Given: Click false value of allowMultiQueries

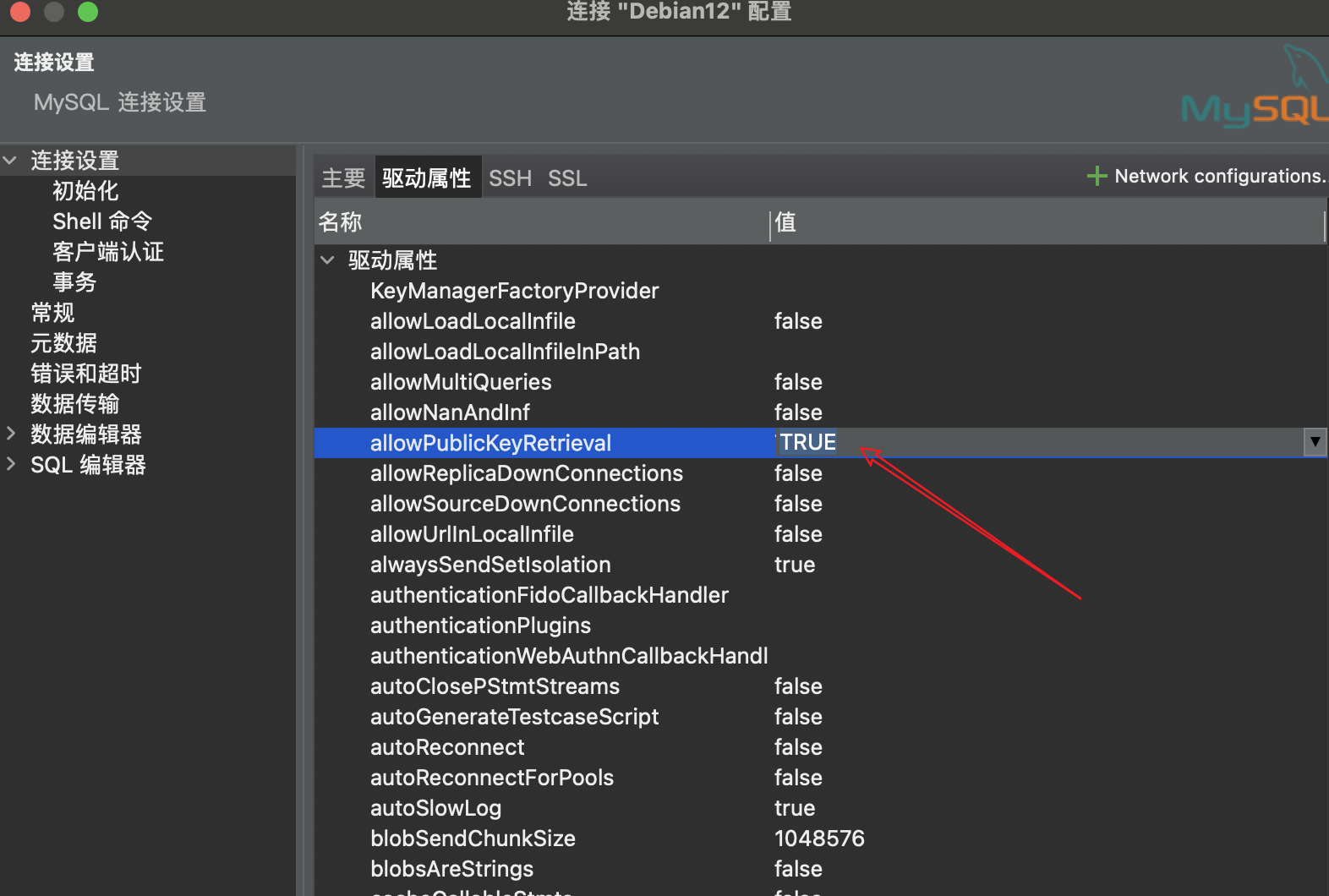Looking at the screenshot, I should 798,382.
